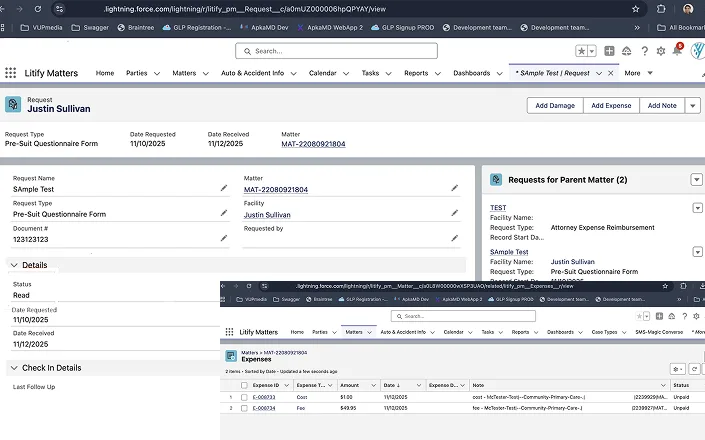Expand the Matters nav dropdown in main window
Viewport: 705px width, 440px height.
pos(205,73)
